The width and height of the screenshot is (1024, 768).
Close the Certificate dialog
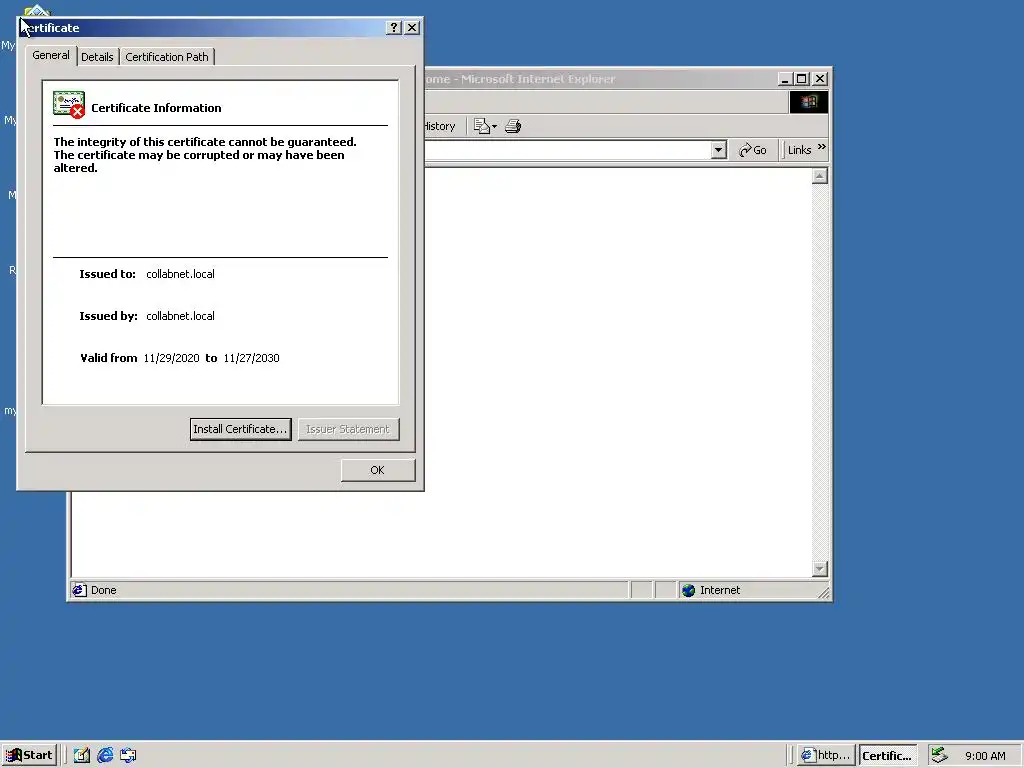pyautogui.click(x=412, y=27)
